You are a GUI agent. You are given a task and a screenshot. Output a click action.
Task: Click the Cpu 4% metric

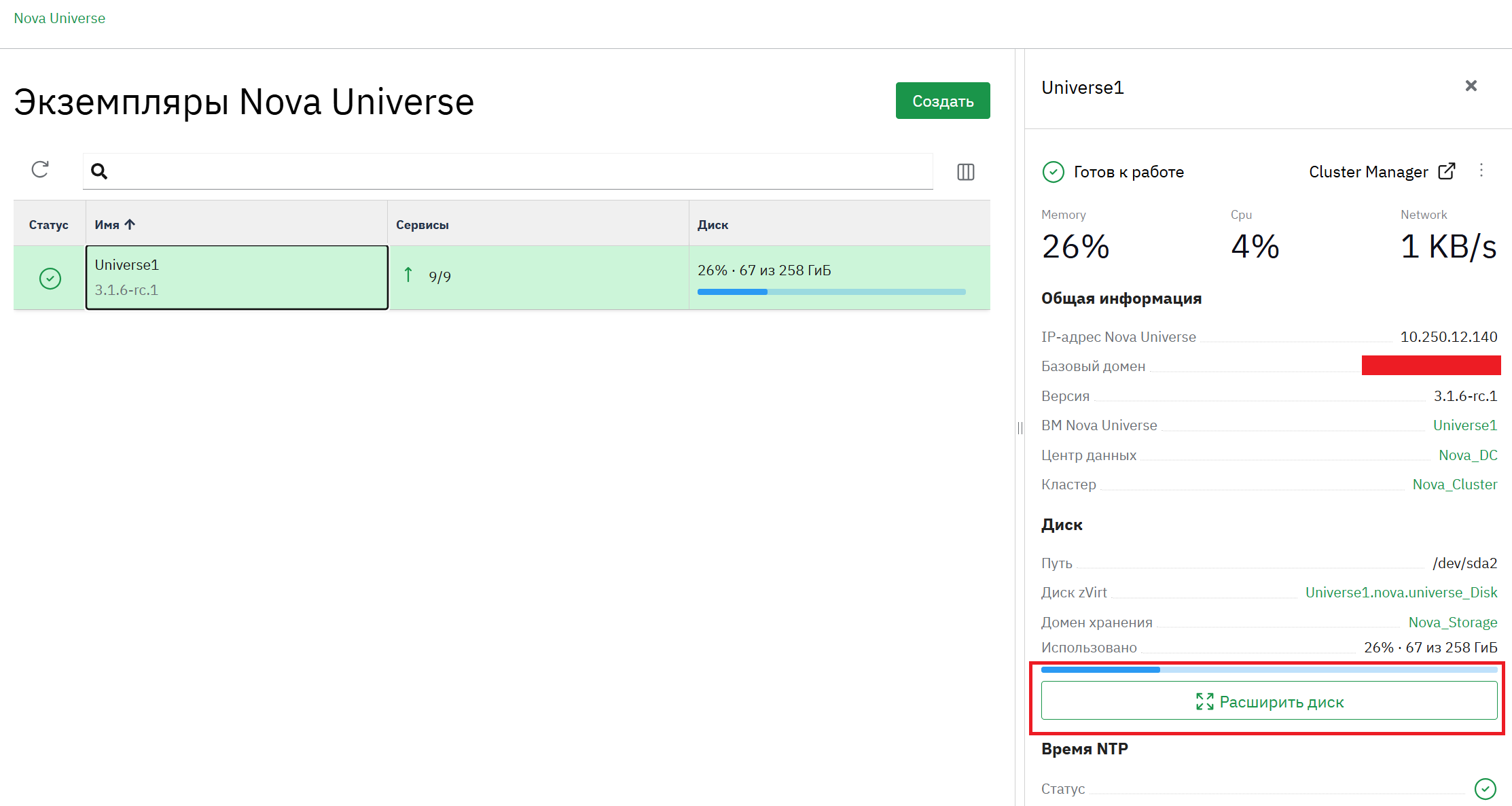coord(1255,246)
